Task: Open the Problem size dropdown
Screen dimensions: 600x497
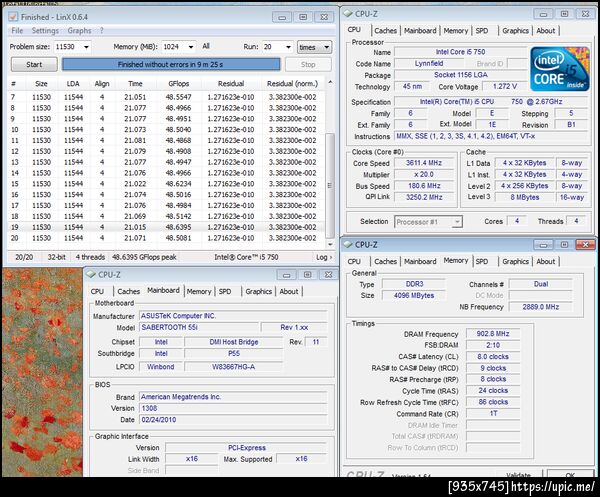Action: click(x=86, y=47)
